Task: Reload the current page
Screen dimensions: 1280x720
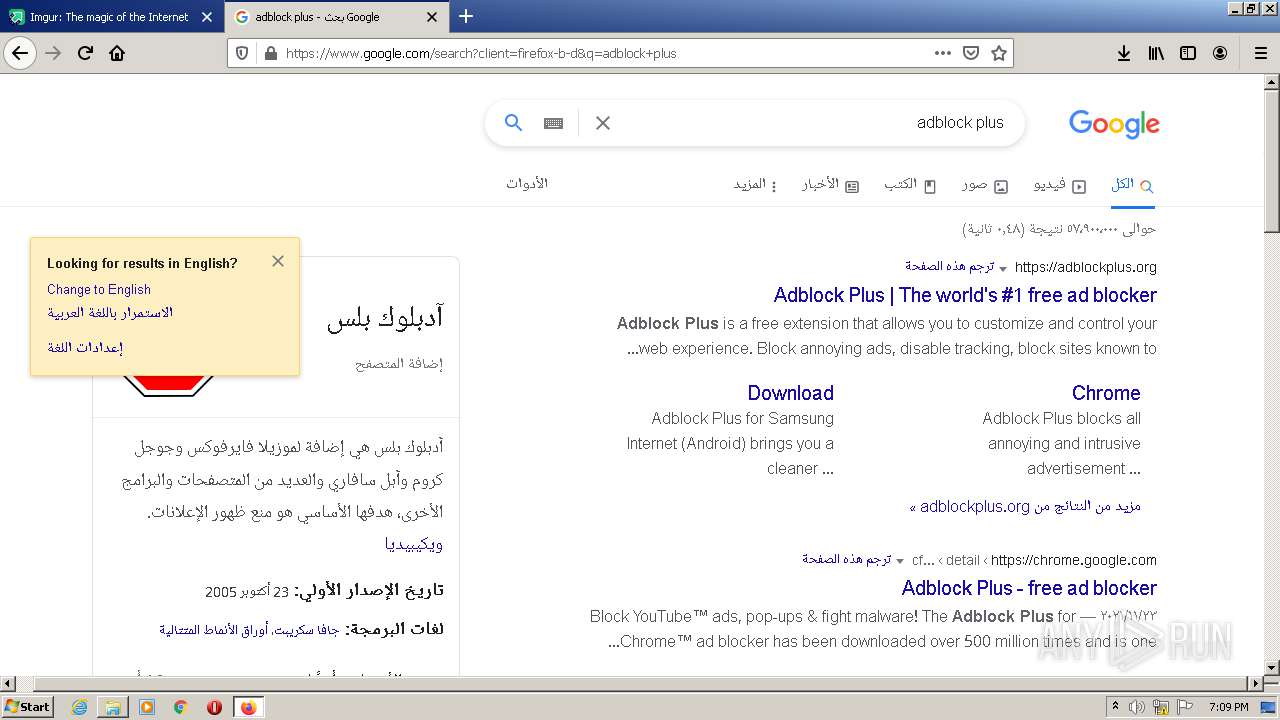Action: (86, 53)
